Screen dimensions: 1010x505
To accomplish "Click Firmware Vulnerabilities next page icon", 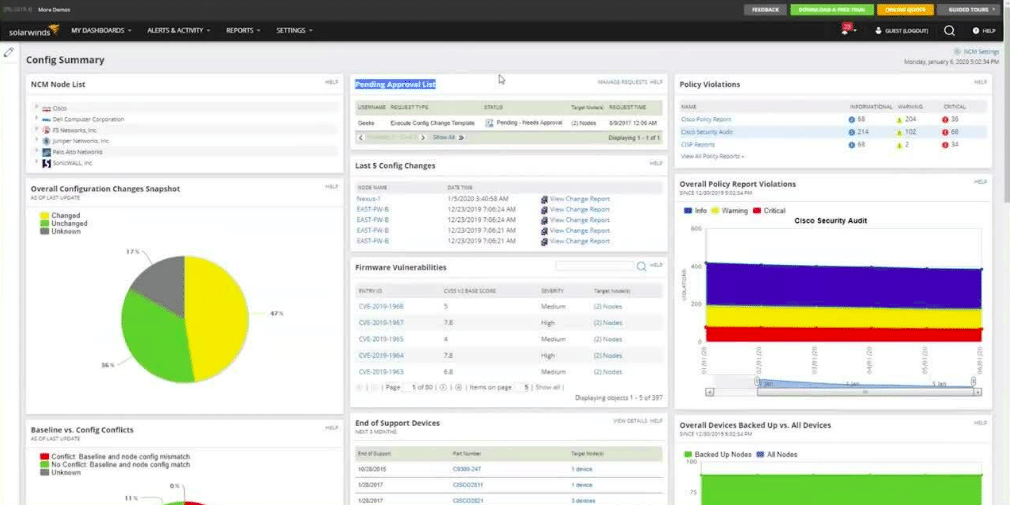I will point(443,387).
